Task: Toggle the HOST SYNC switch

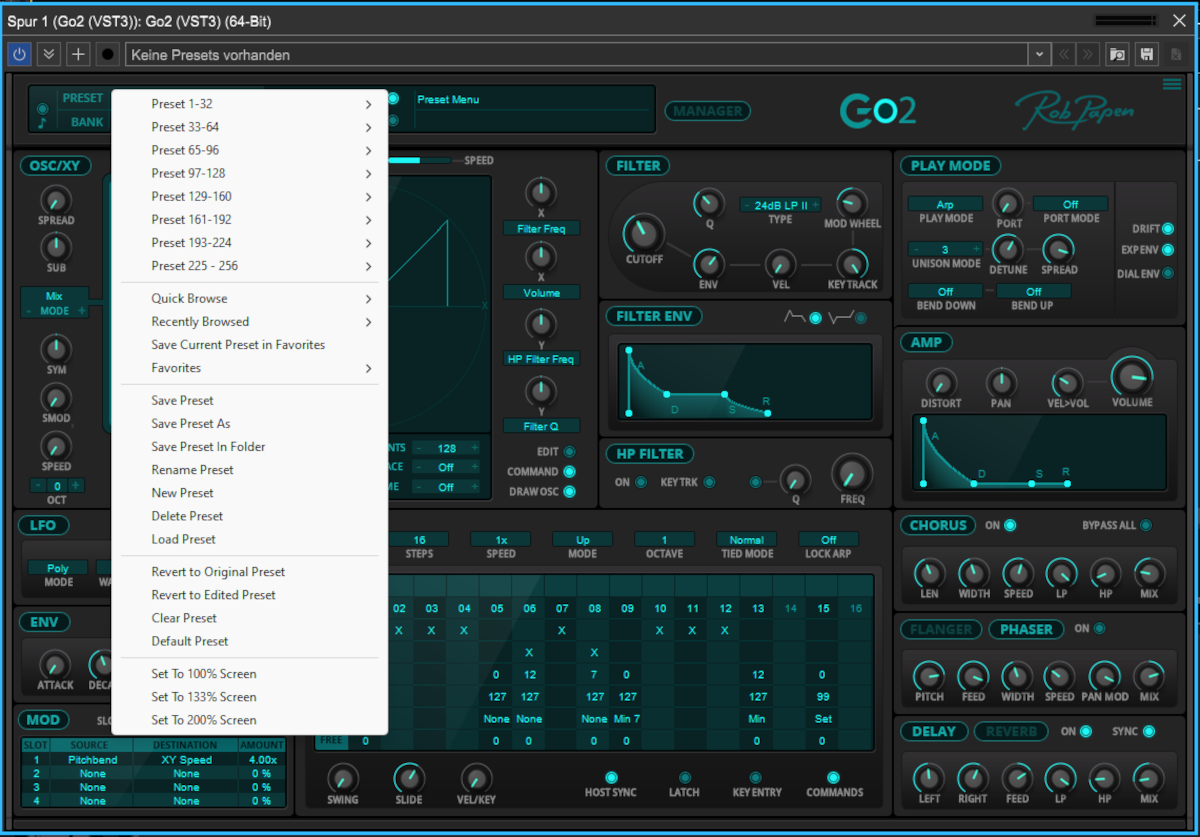Action: pos(611,777)
